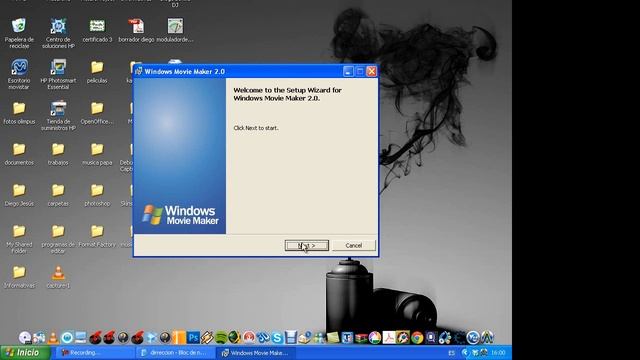Launch Picasa from the dock

coord(375,338)
